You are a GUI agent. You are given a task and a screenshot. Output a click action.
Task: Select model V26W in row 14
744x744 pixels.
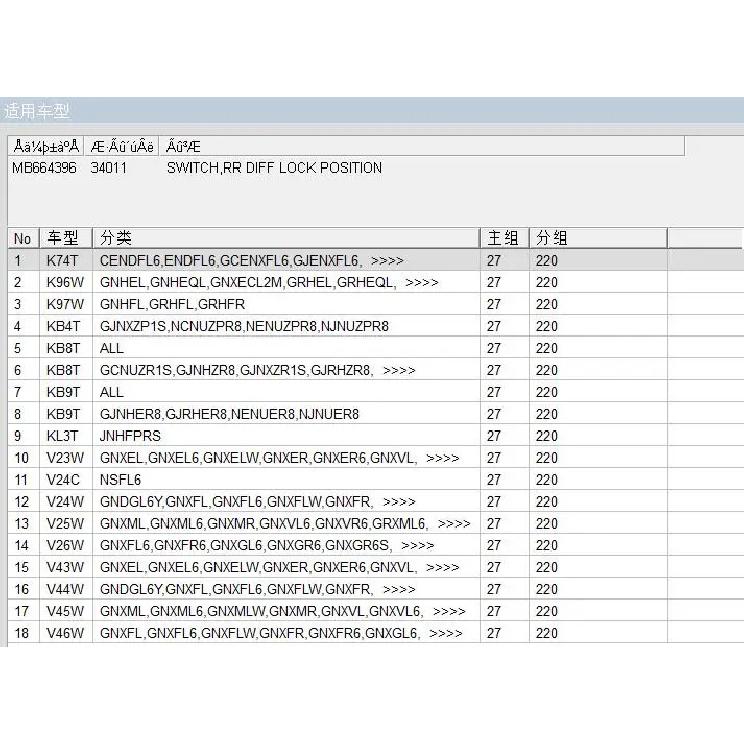click(65, 545)
